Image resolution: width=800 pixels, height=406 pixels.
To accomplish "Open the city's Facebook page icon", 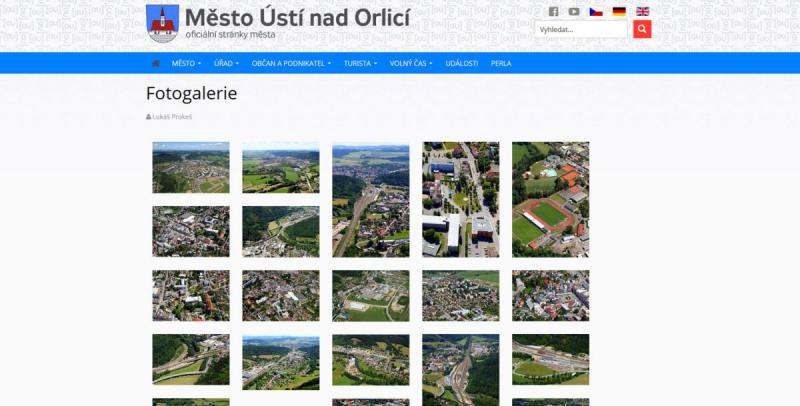I will pyautogui.click(x=553, y=12).
